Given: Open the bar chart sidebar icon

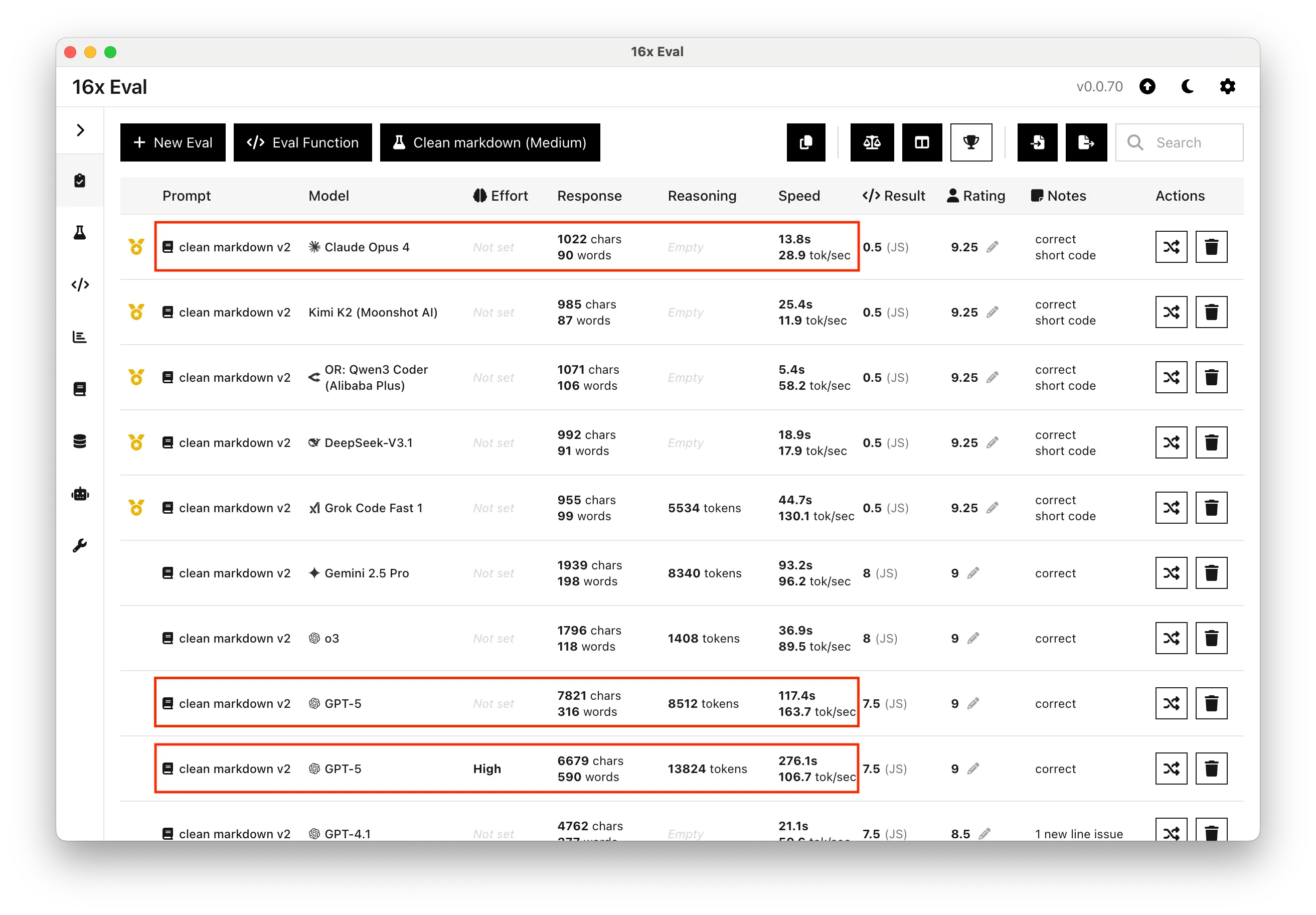Looking at the screenshot, I should pos(80,337).
